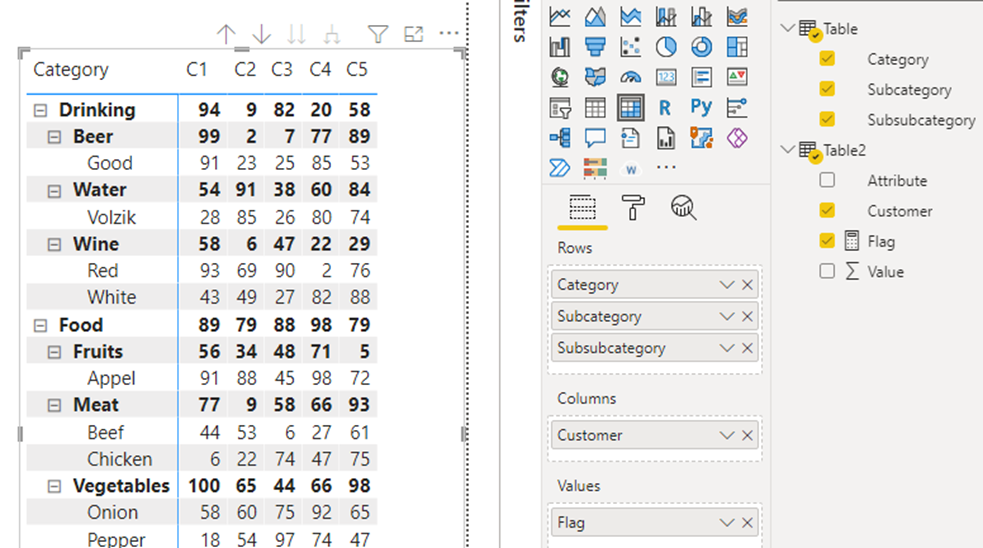Select the scatter chart visual
Image resolution: width=983 pixels, height=548 pixels.
point(631,46)
